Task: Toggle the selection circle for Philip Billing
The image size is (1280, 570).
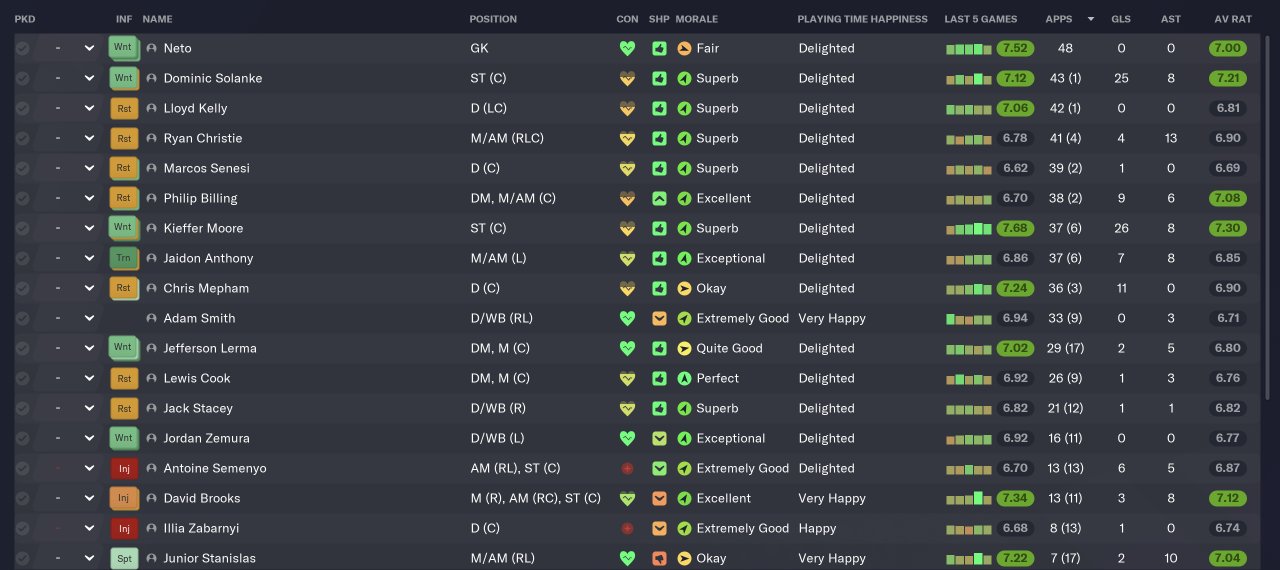Action: (22, 198)
